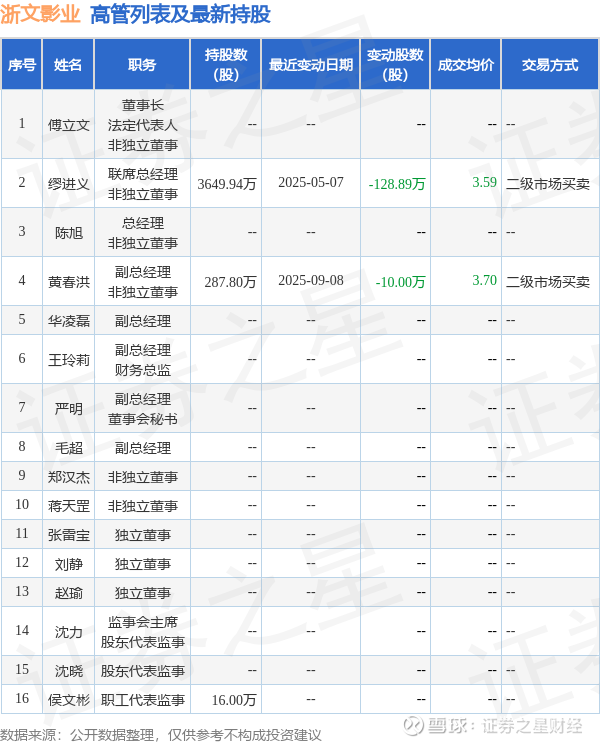Select the 最近变动日期 column header

(x=311, y=65)
